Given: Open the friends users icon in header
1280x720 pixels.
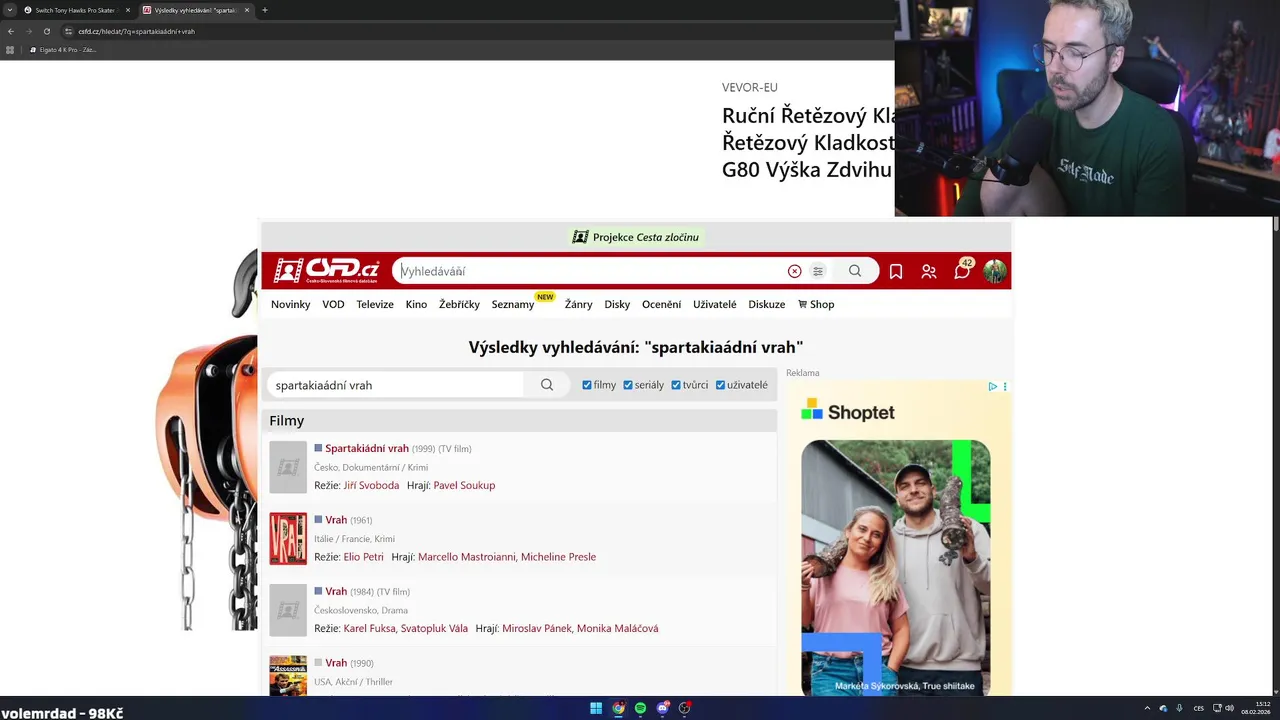Looking at the screenshot, I should (929, 271).
